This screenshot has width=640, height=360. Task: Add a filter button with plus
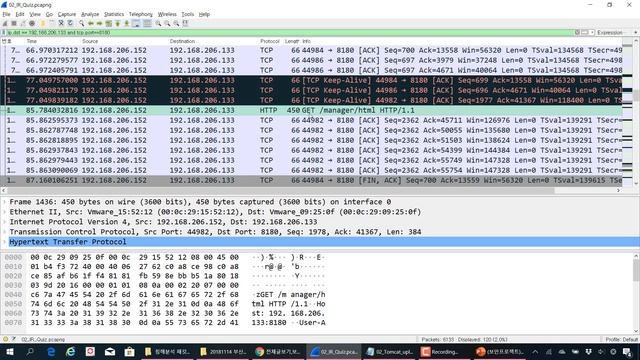(x=636, y=32)
